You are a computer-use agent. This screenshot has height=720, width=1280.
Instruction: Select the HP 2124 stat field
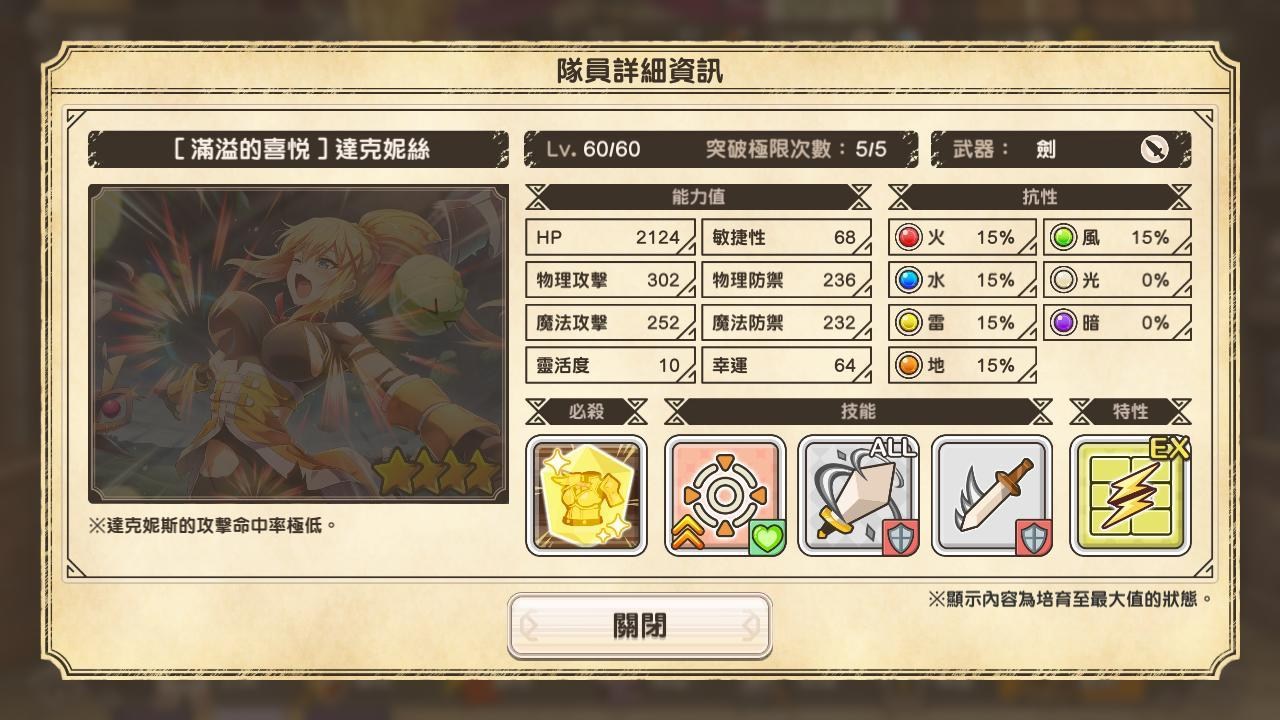click(610, 238)
